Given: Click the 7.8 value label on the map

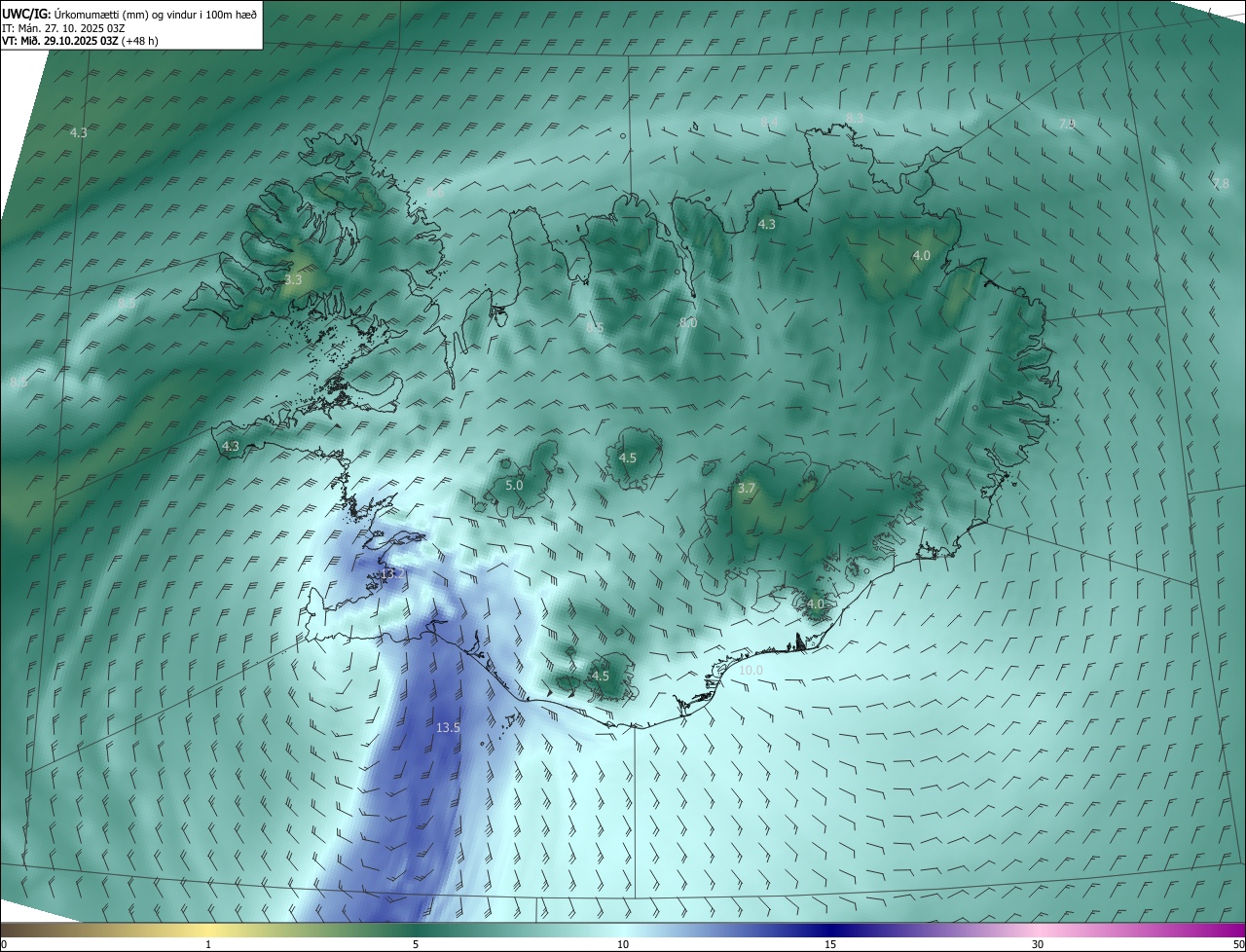Looking at the screenshot, I should pyautogui.click(x=1221, y=183).
